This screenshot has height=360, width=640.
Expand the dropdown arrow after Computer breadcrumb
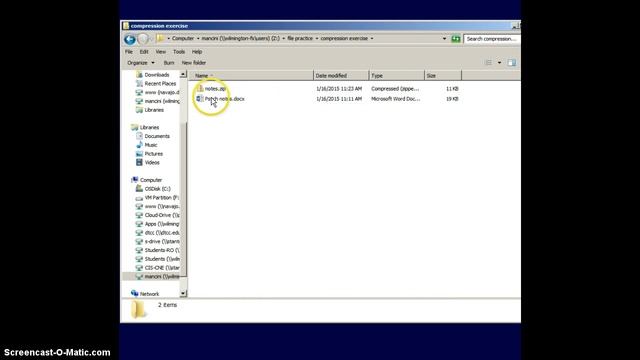click(198, 38)
